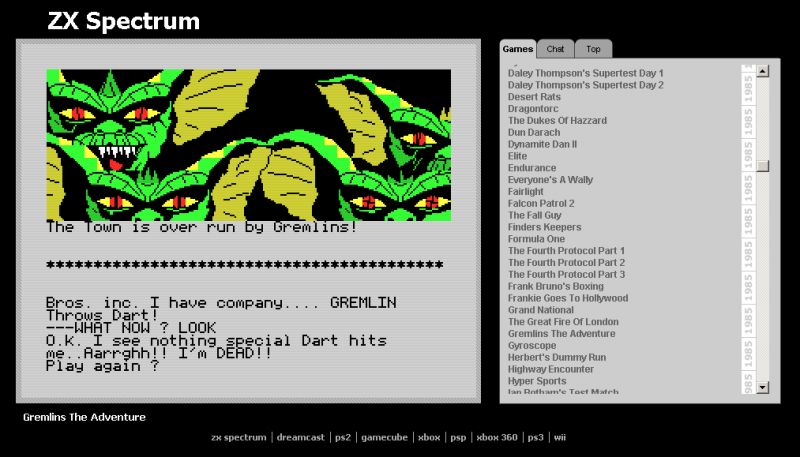Select The Fourth Protocol Part 2

click(x=566, y=262)
